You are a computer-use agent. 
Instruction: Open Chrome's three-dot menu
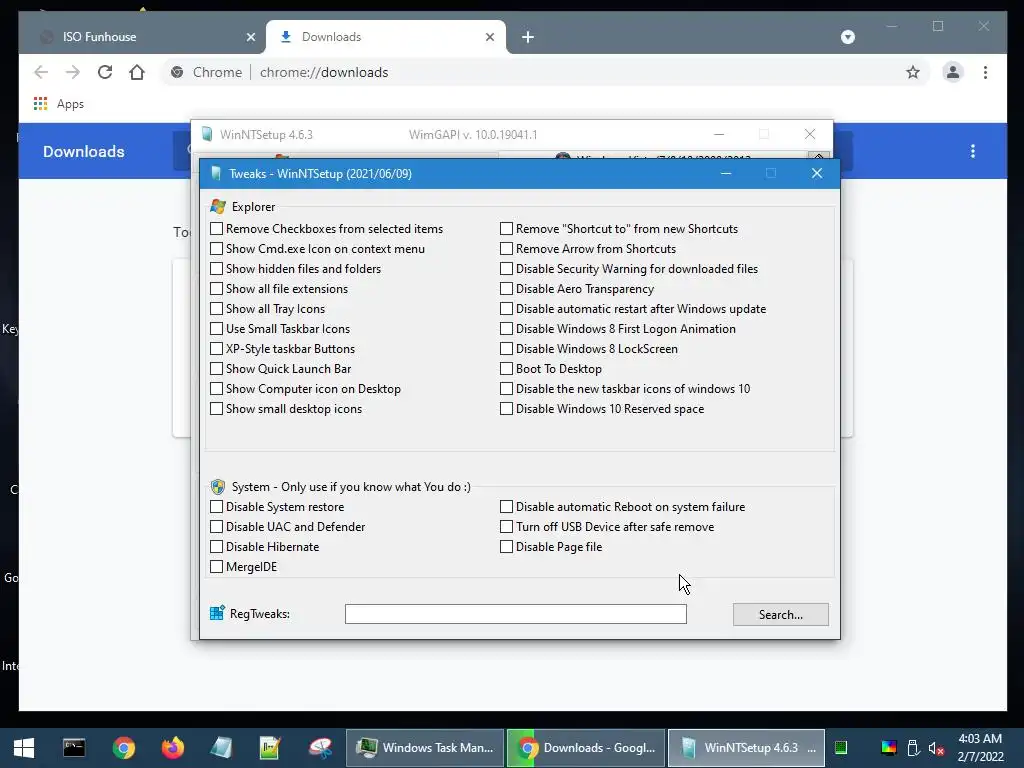tap(985, 72)
